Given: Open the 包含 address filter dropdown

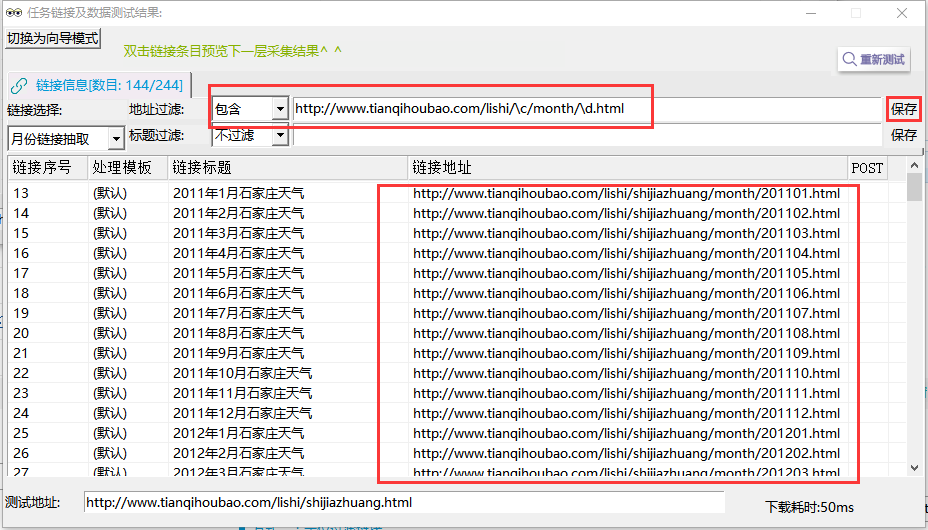Looking at the screenshot, I should pos(279,109).
